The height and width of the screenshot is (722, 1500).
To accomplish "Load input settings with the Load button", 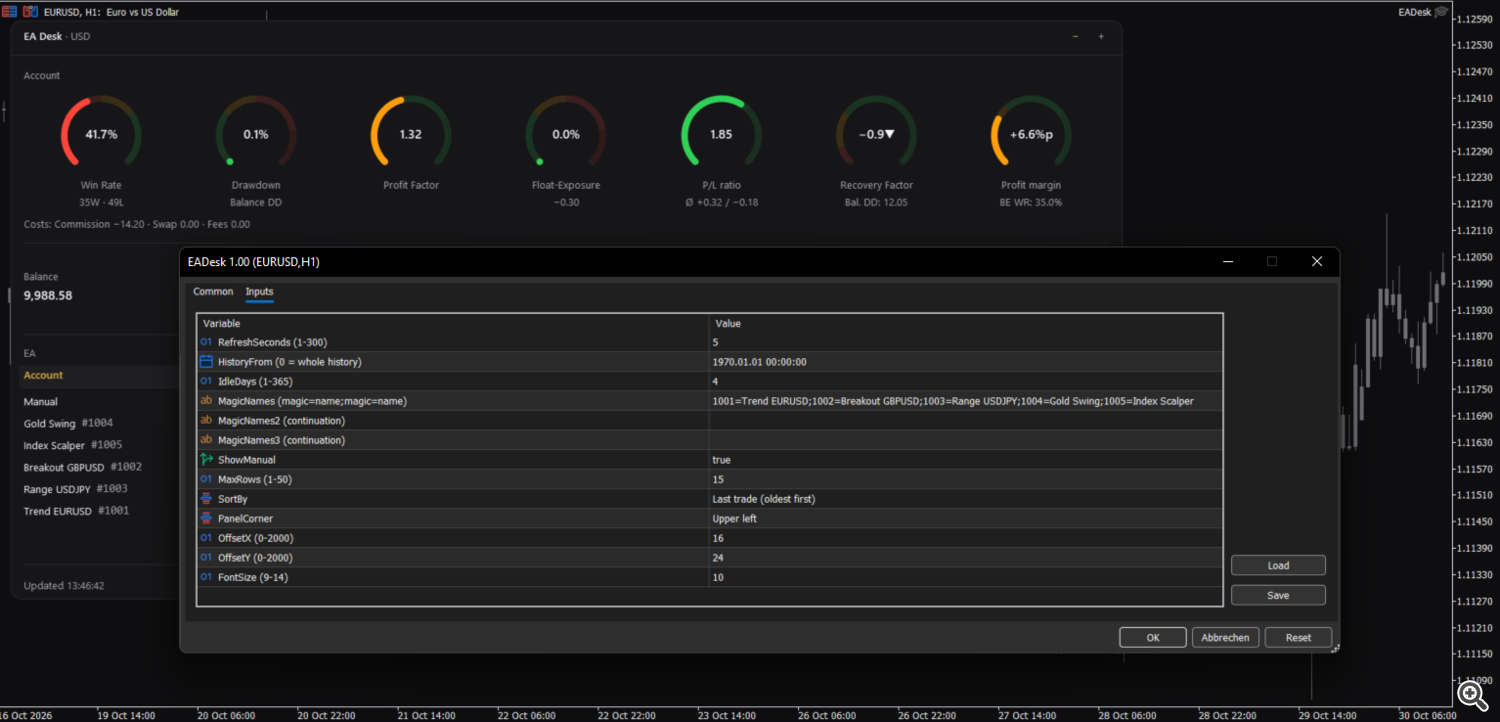I will [x=1278, y=566].
